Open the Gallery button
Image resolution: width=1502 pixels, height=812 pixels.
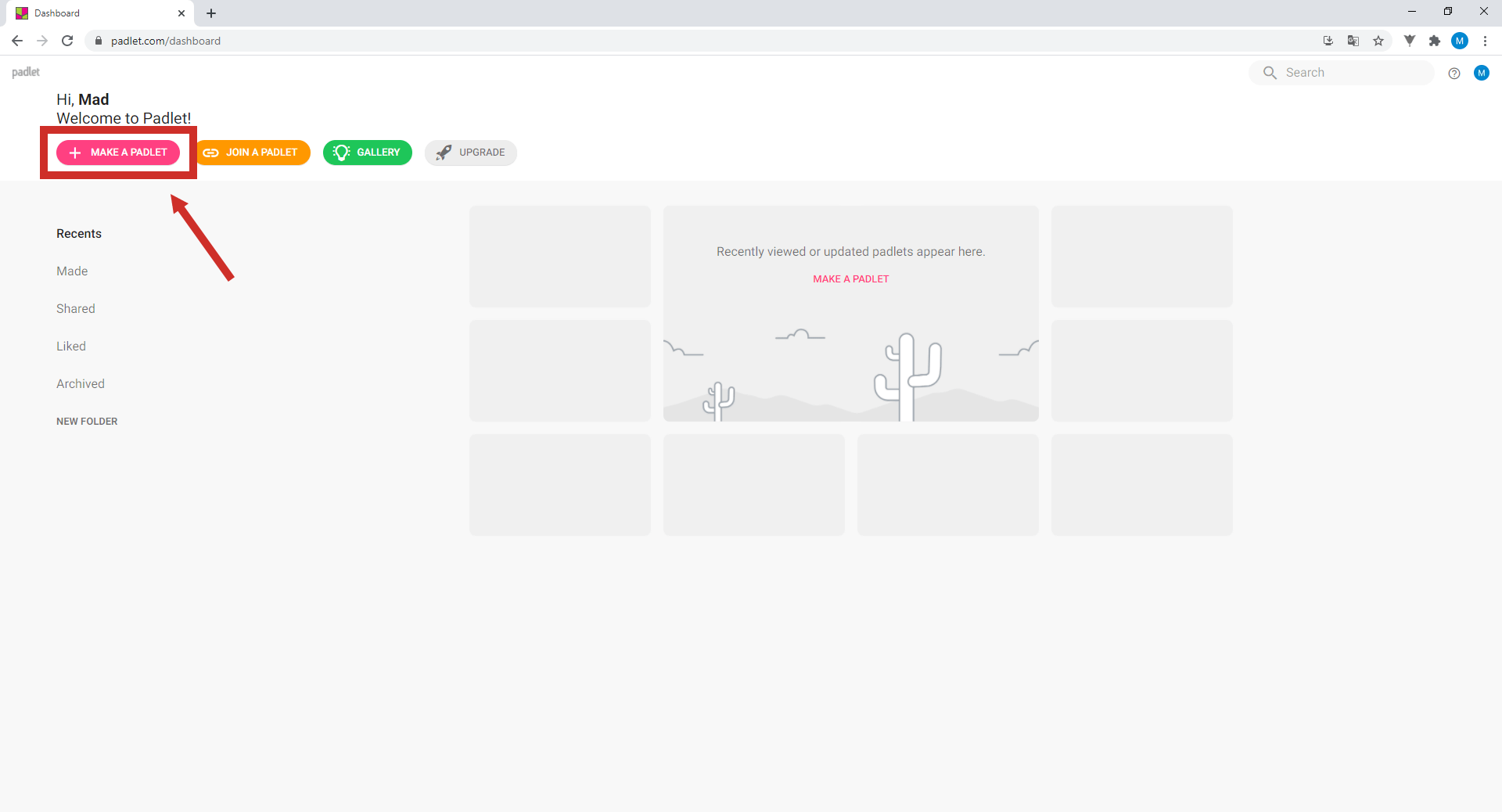point(368,153)
